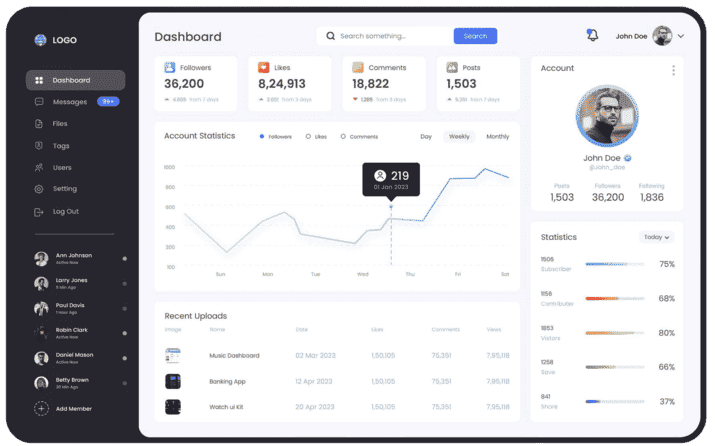Click the Subscriber 75% progress bar

click(613, 264)
